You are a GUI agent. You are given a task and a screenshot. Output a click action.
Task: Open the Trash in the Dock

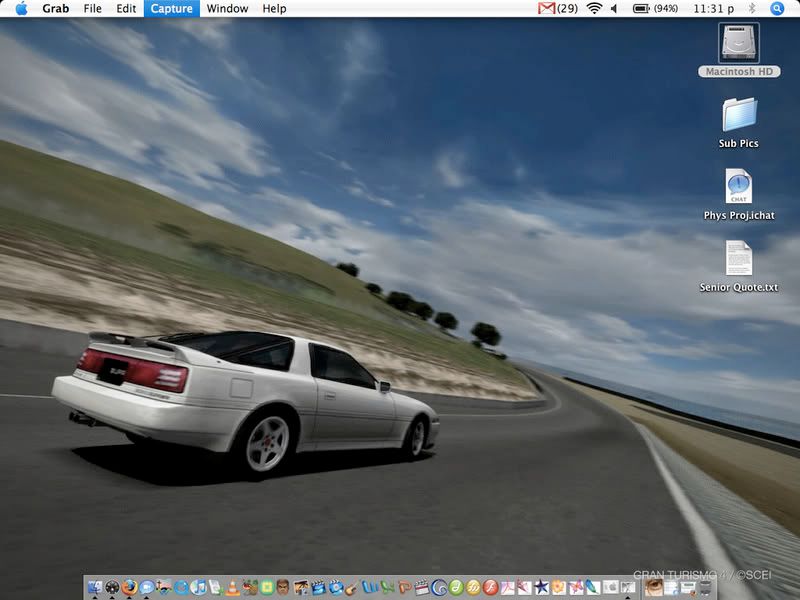tap(705, 588)
